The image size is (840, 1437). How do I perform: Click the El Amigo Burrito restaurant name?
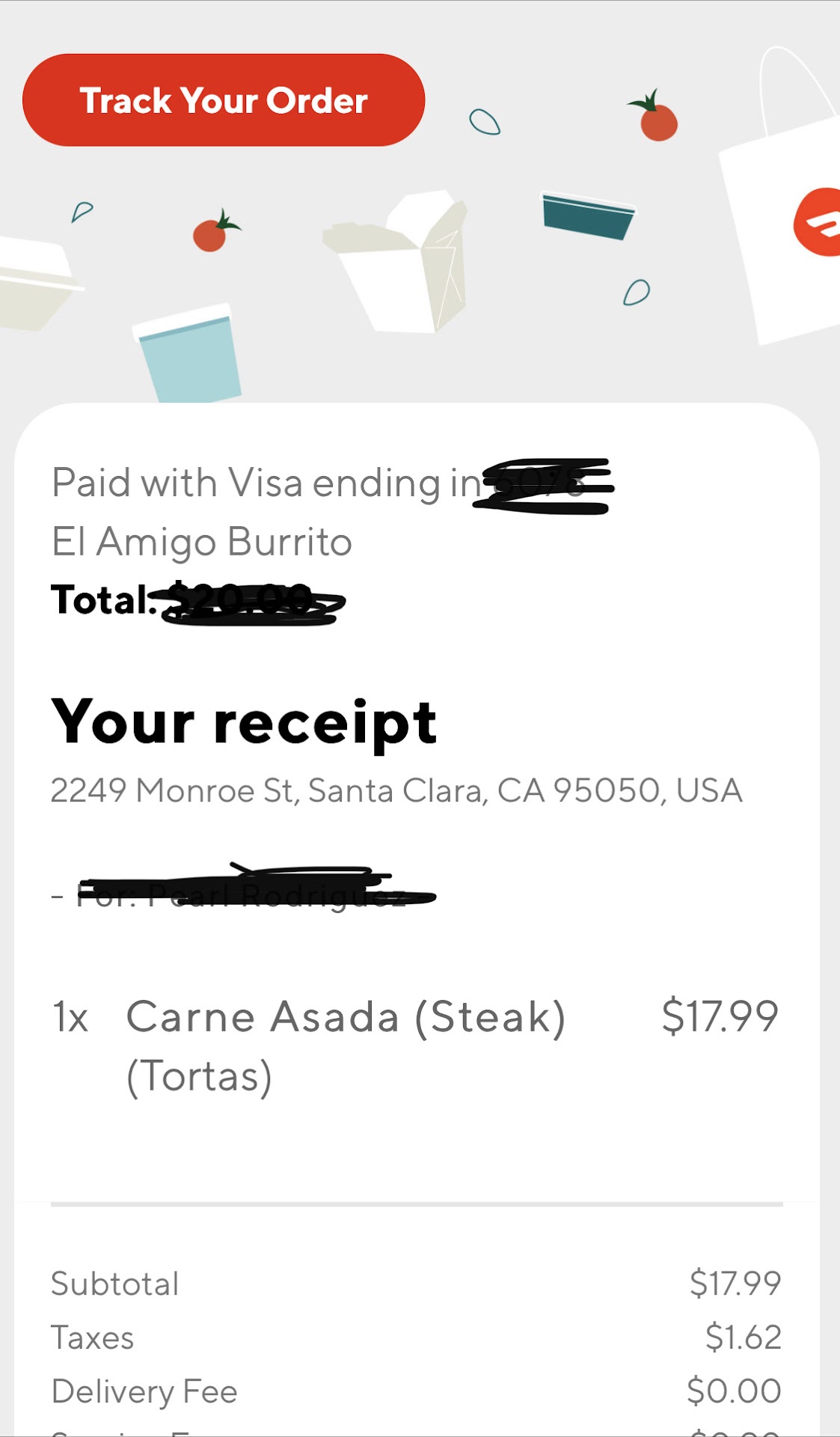click(x=201, y=542)
